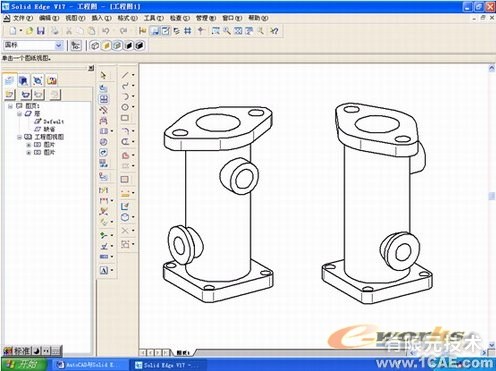Open the 编辑(E) menu

pos(49,18)
